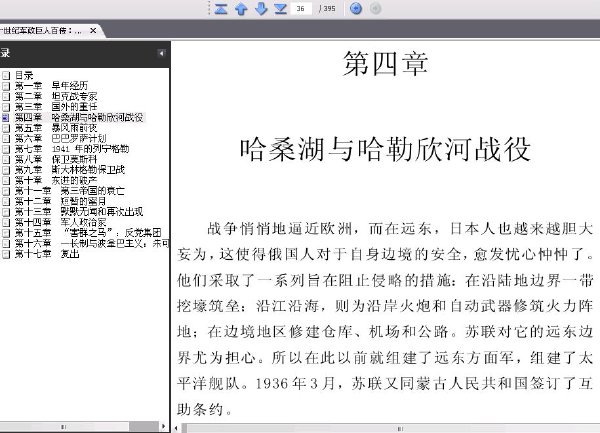
Task: Open bookmark 第十六章 一长制与波拿巴主义
Action: point(92,244)
